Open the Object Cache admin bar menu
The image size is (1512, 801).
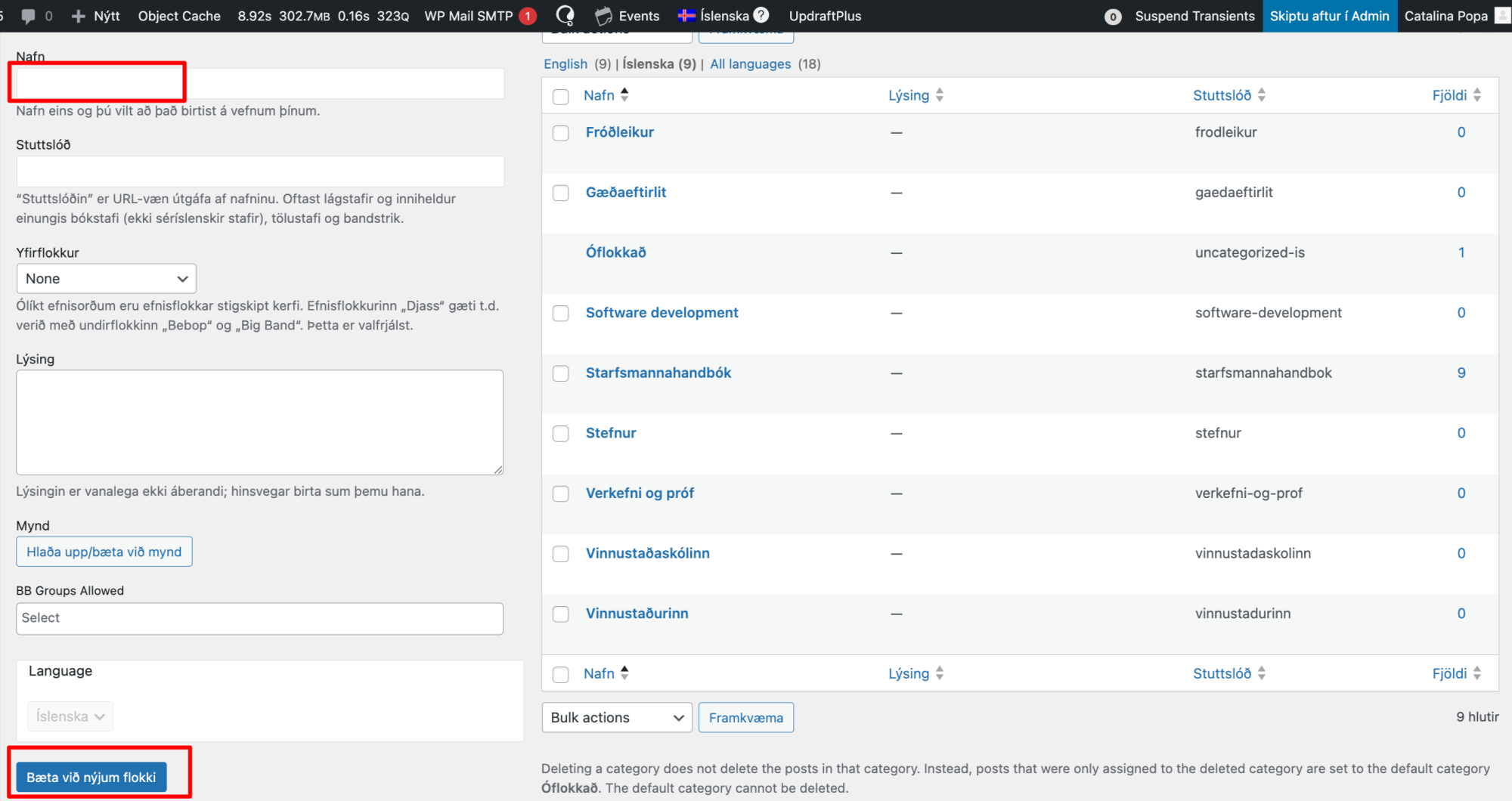point(179,16)
